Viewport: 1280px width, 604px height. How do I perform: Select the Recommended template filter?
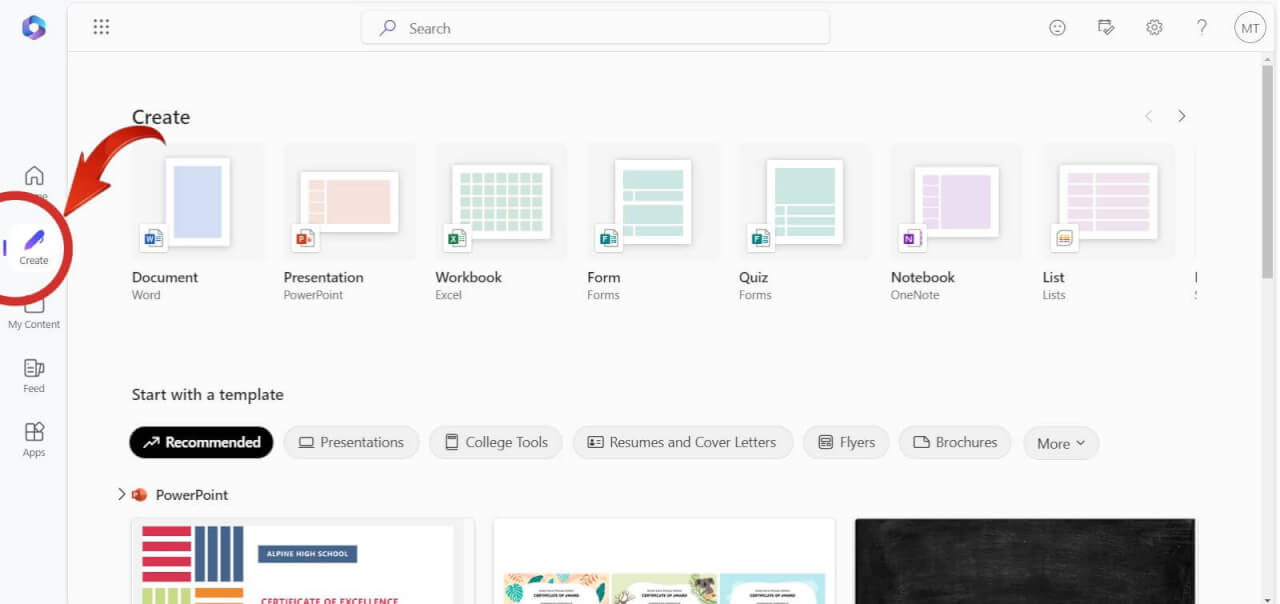click(x=201, y=442)
